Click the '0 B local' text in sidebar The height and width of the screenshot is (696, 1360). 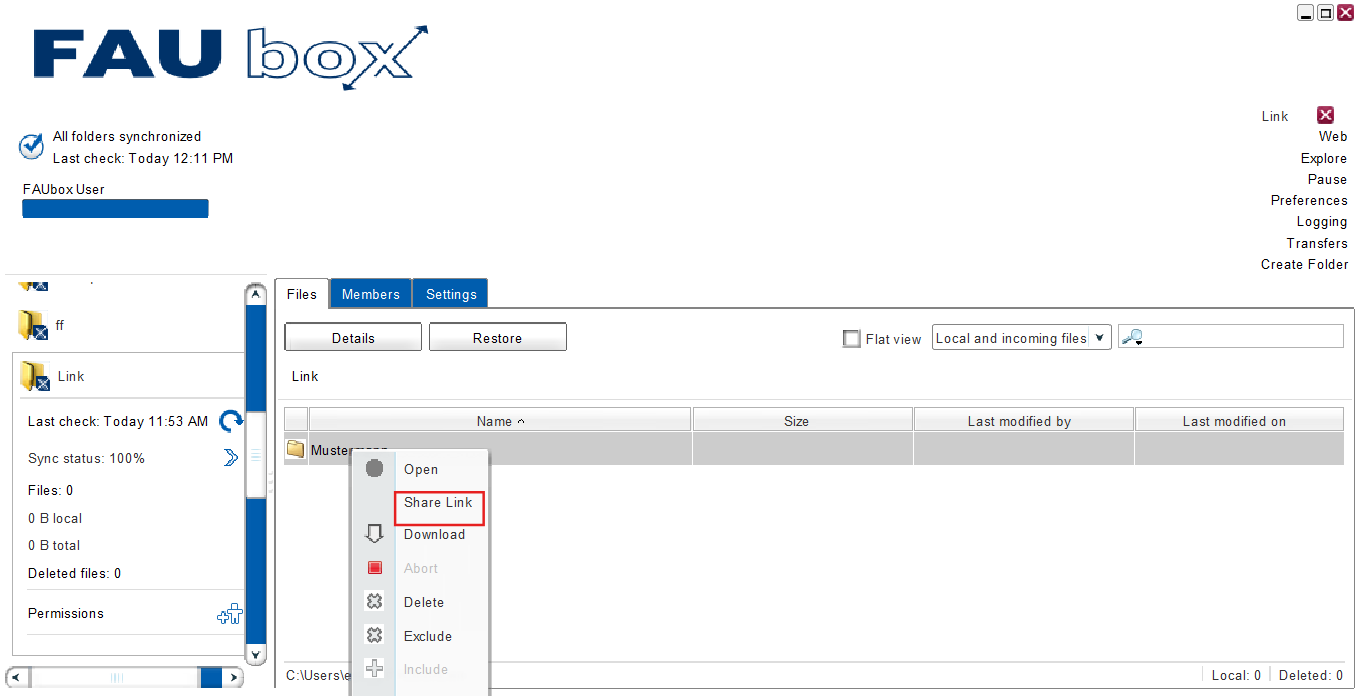(55, 518)
